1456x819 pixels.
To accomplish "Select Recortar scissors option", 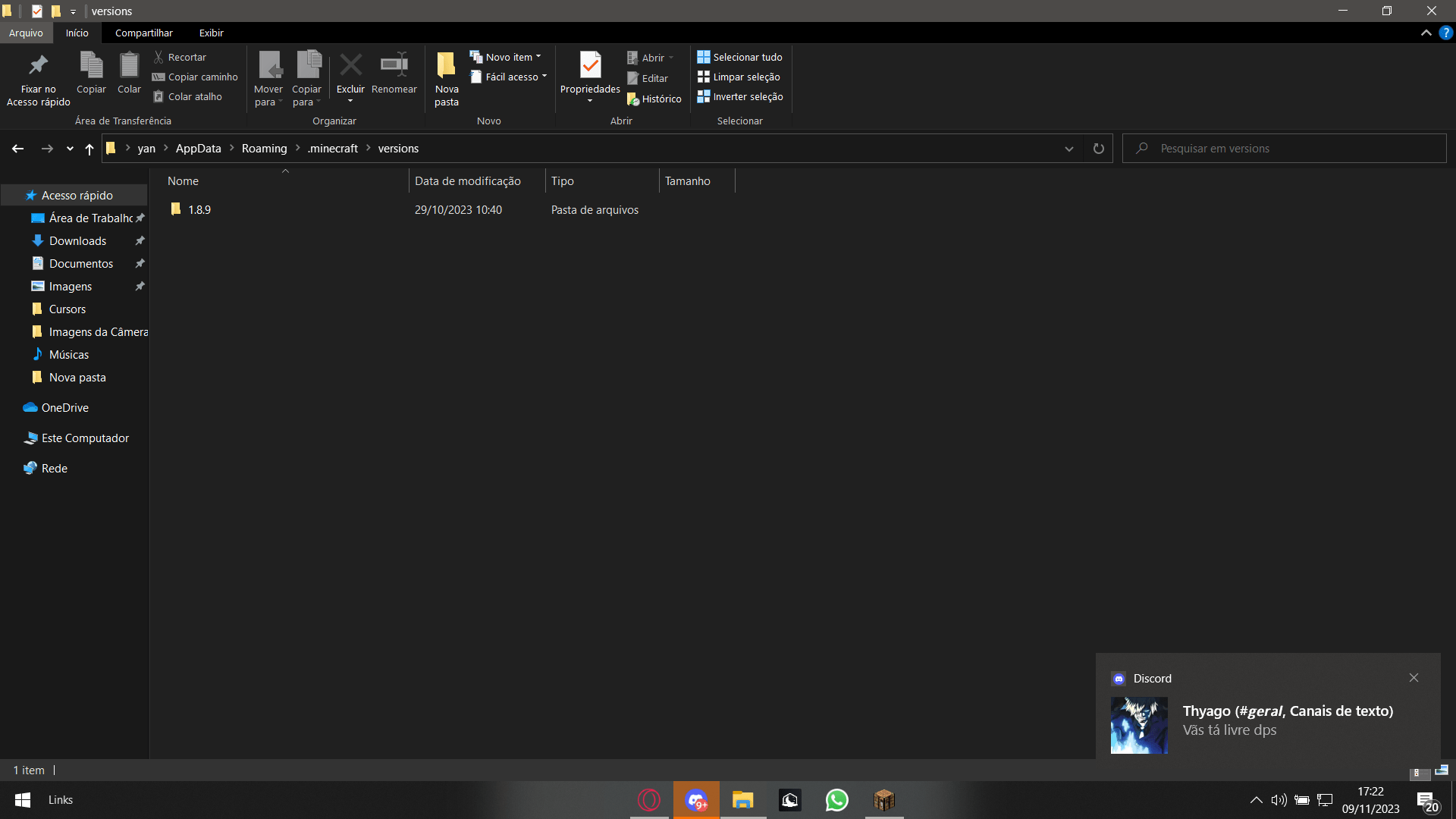I will pyautogui.click(x=180, y=57).
